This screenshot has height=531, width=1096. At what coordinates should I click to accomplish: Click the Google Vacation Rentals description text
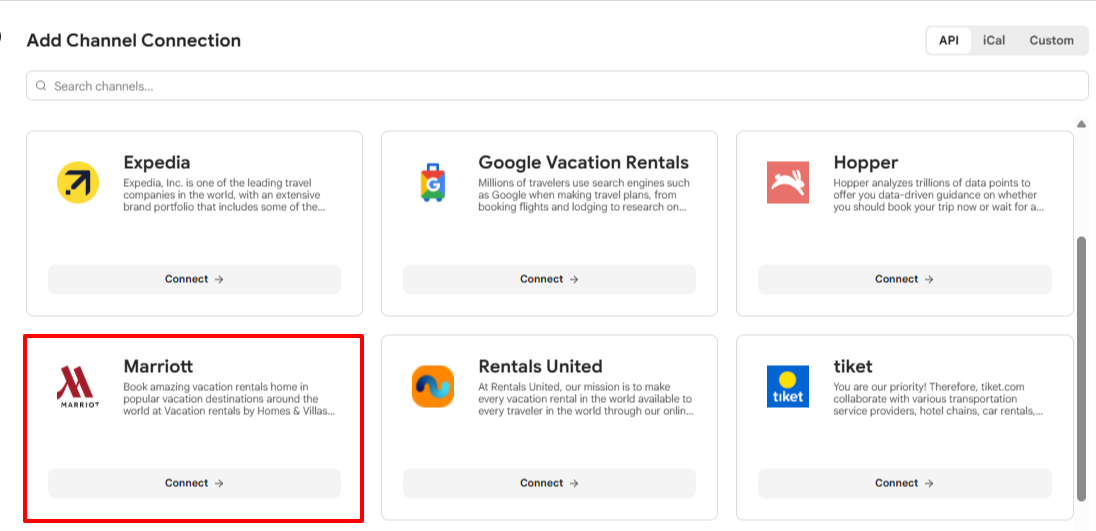coord(584,195)
